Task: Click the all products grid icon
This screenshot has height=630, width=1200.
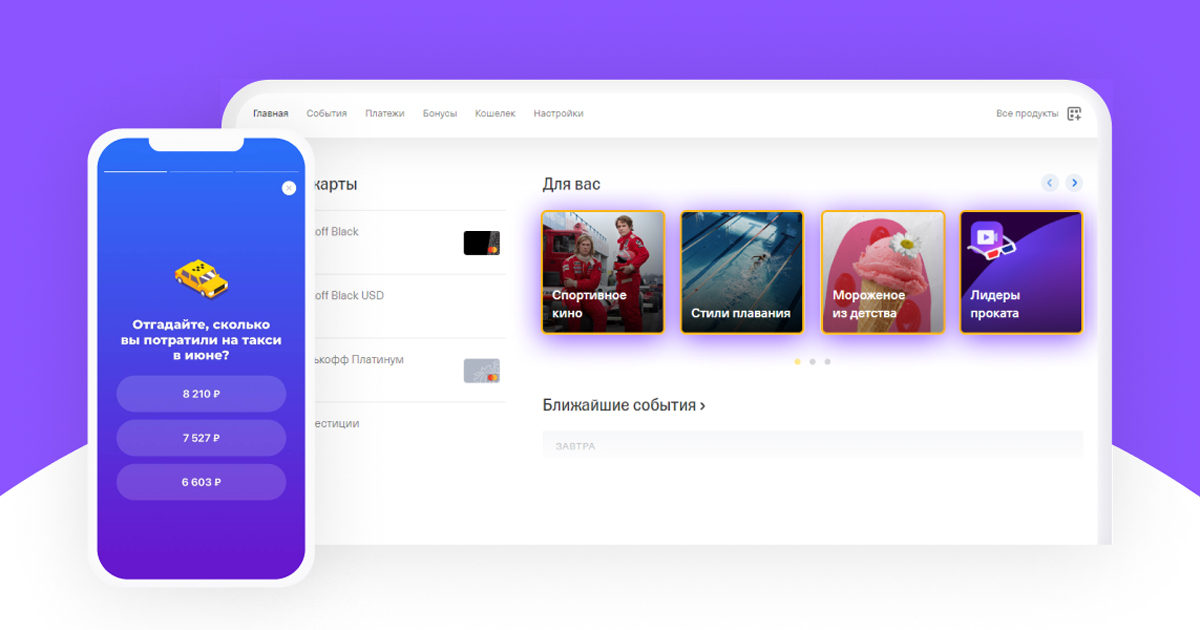Action: tap(1074, 113)
